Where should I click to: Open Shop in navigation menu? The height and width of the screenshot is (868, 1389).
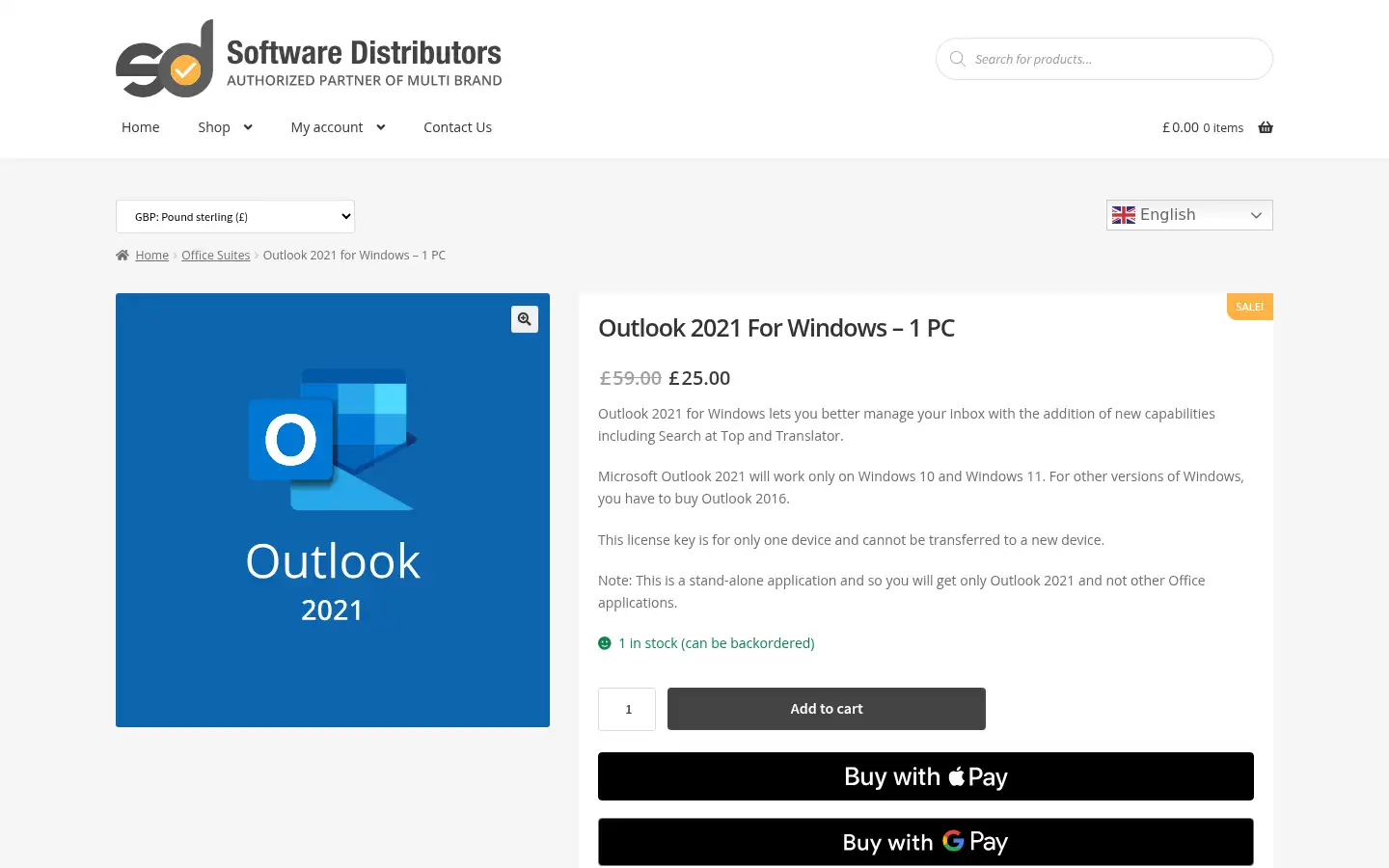pyautogui.click(x=214, y=127)
